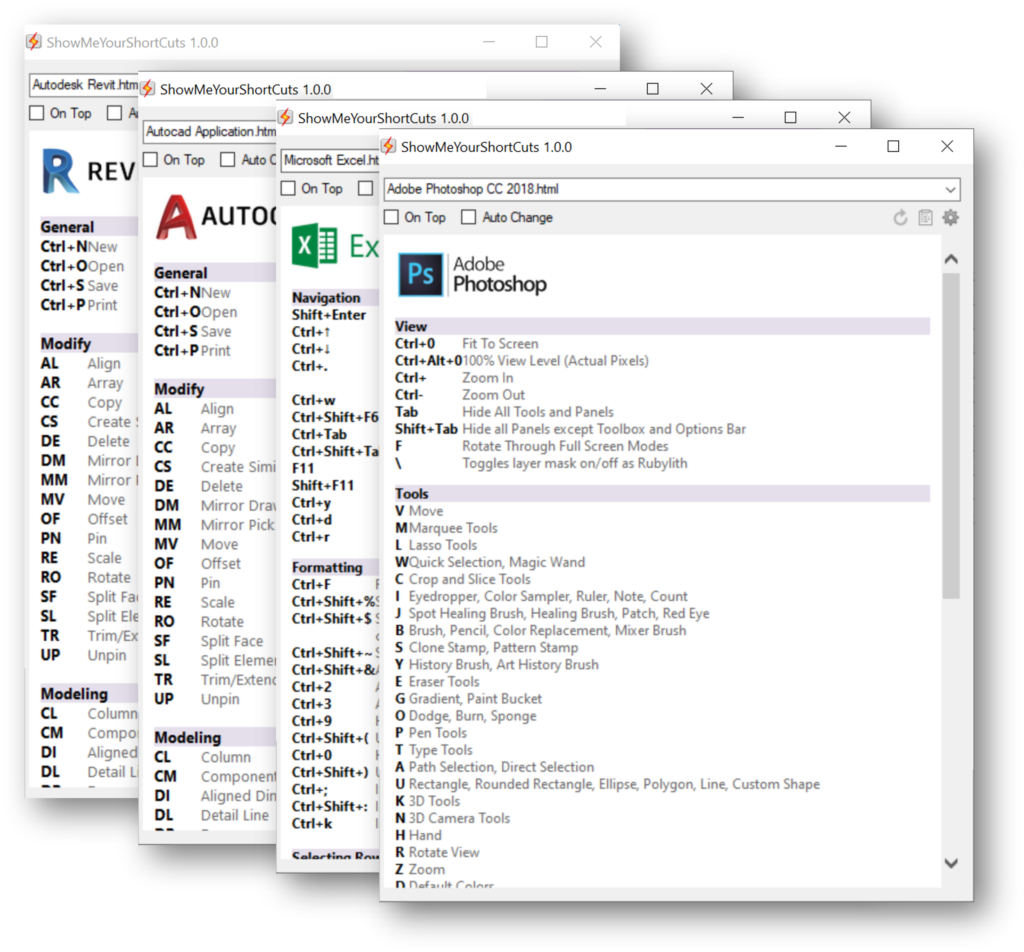Maximize the Photoshop shortcuts window

[891, 146]
